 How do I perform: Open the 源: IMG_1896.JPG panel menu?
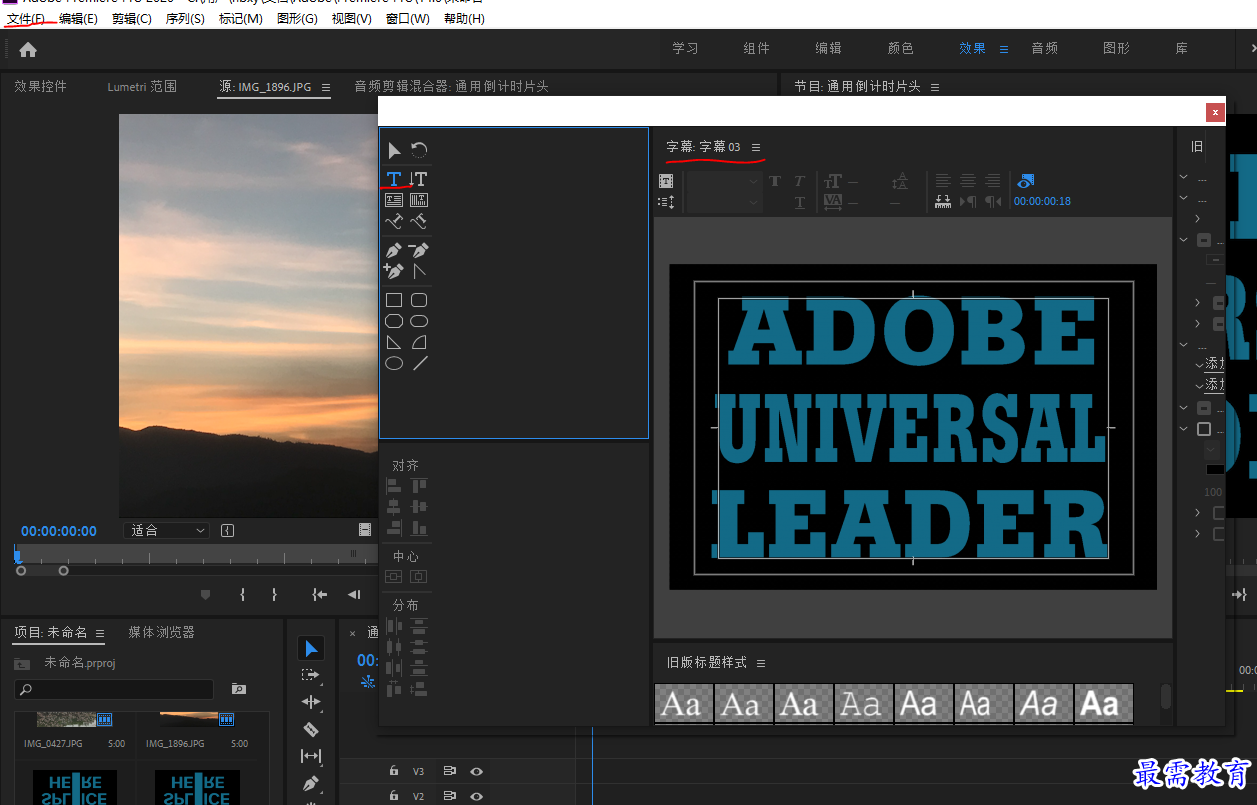(x=326, y=87)
